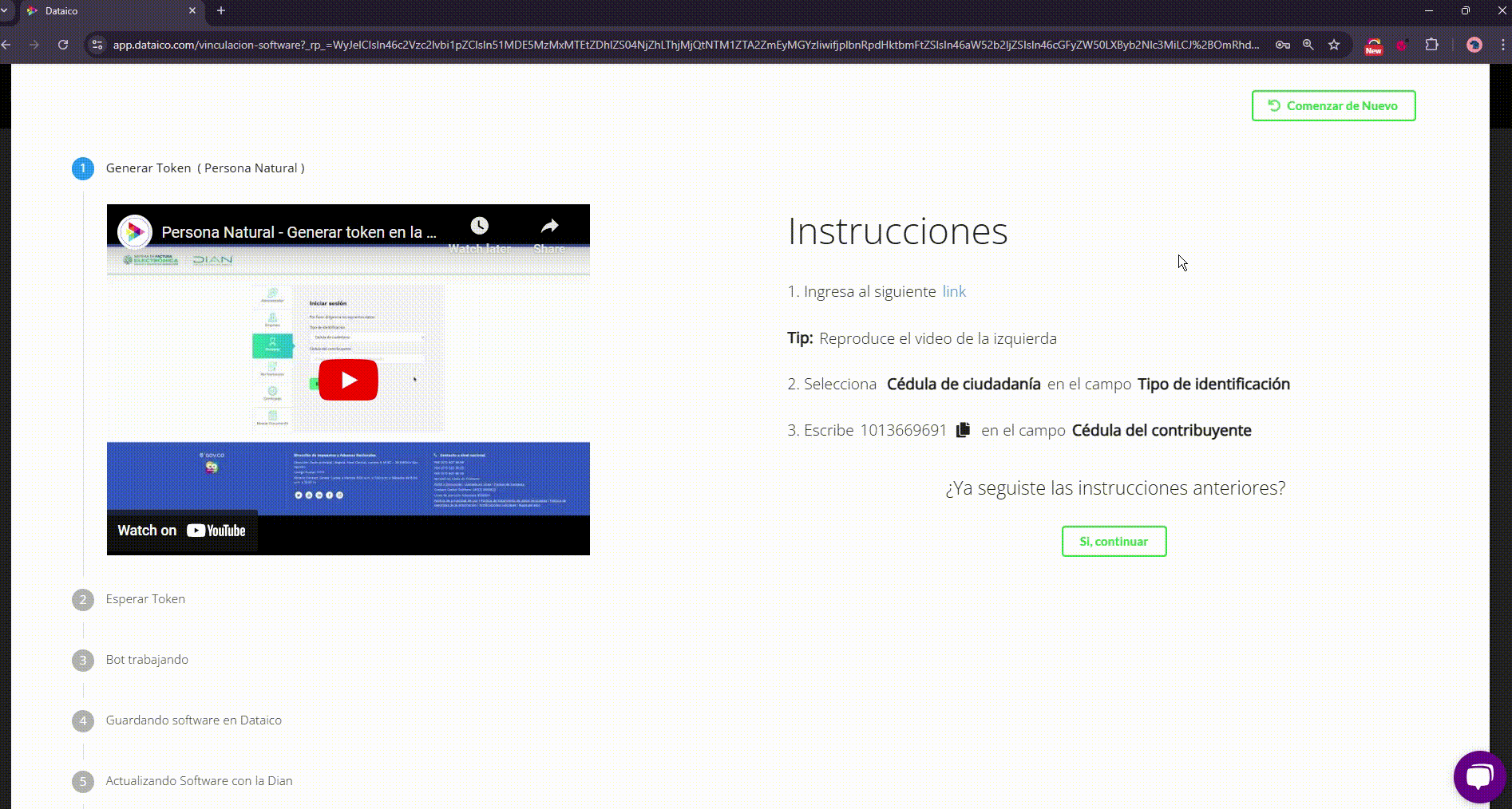Open the Dataico channel avatar on video
1512x809 pixels.
135,232
